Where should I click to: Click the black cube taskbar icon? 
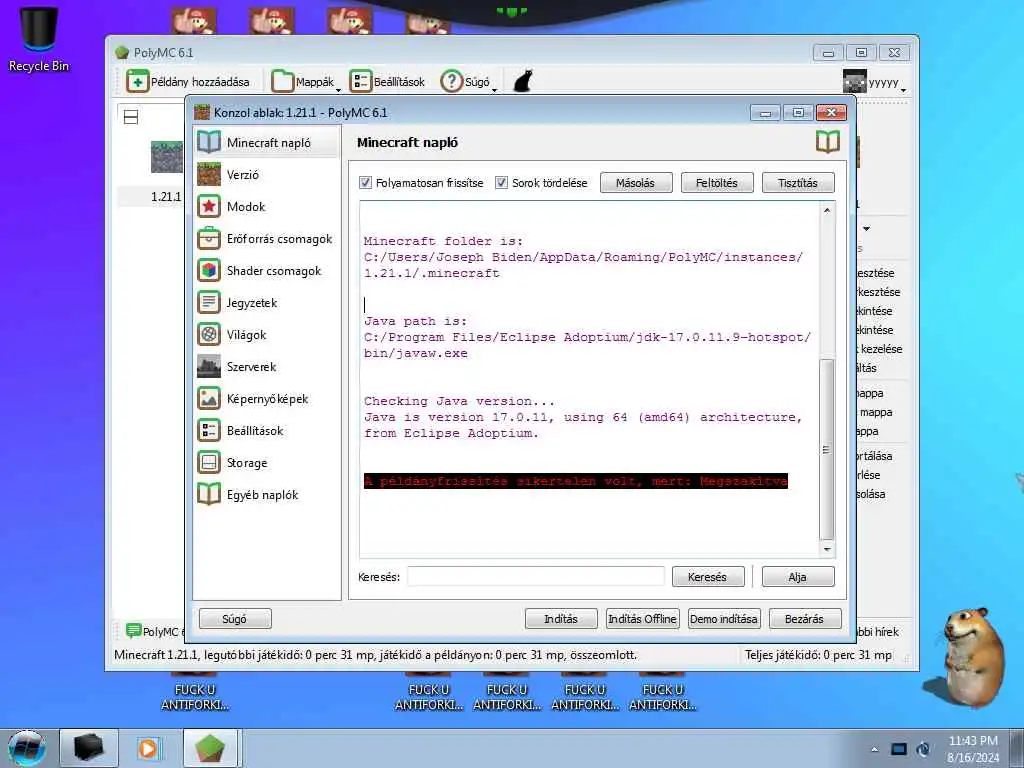89,748
